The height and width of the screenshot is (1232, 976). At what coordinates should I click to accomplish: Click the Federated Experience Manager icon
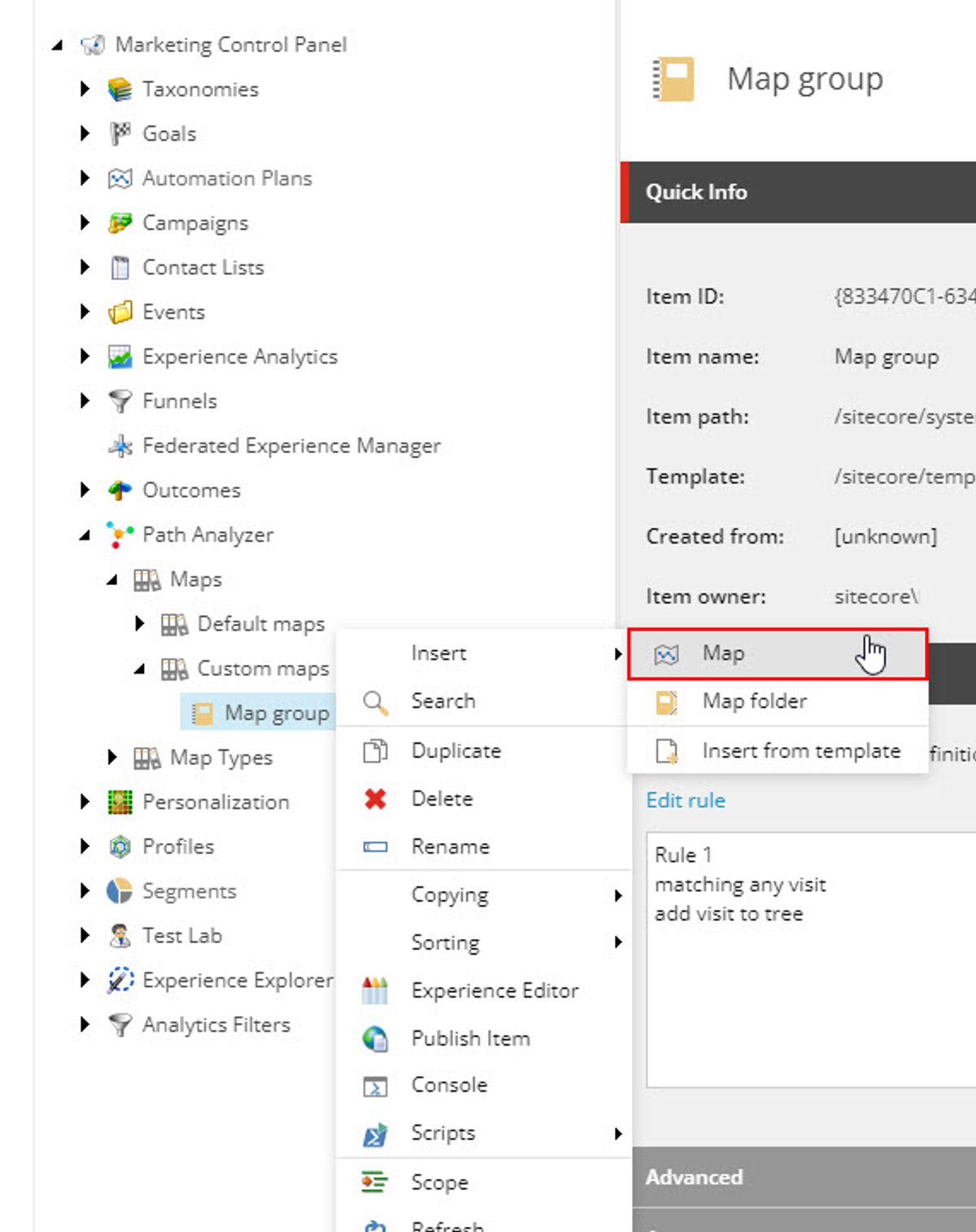[x=120, y=446]
